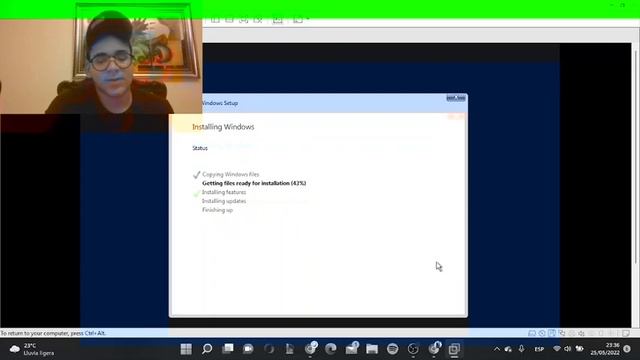Click the microphone tray icon

(x=521, y=349)
